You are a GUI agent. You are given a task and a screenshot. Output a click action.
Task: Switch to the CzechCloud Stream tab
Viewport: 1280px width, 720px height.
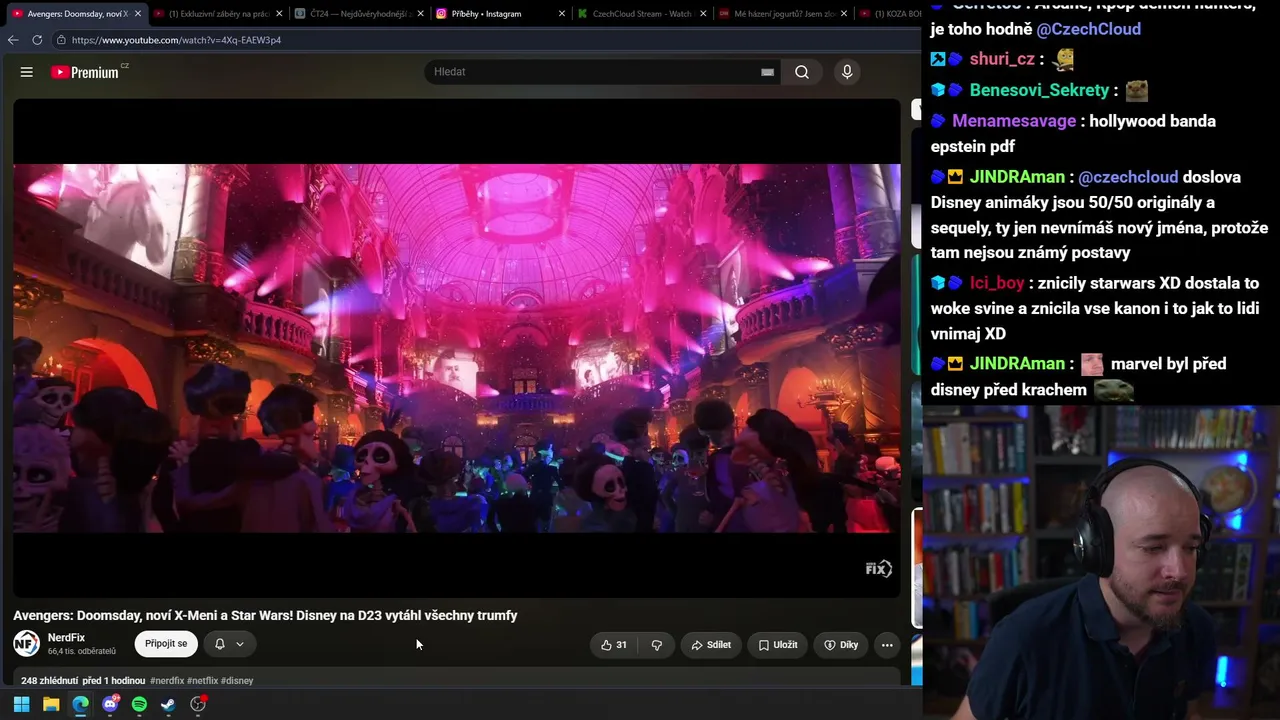642,14
